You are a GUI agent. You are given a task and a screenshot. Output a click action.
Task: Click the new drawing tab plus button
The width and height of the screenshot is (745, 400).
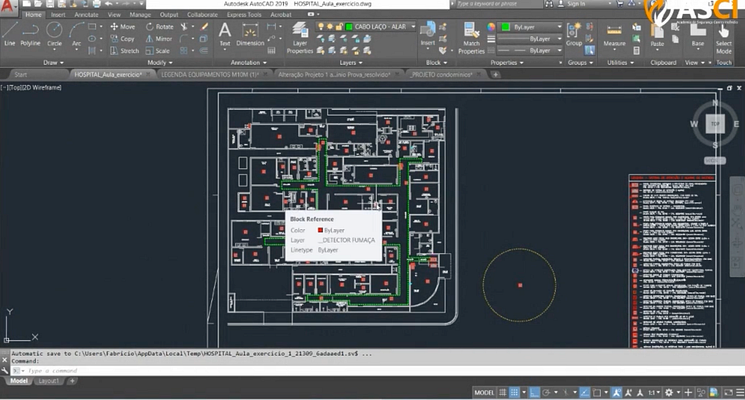495,75
